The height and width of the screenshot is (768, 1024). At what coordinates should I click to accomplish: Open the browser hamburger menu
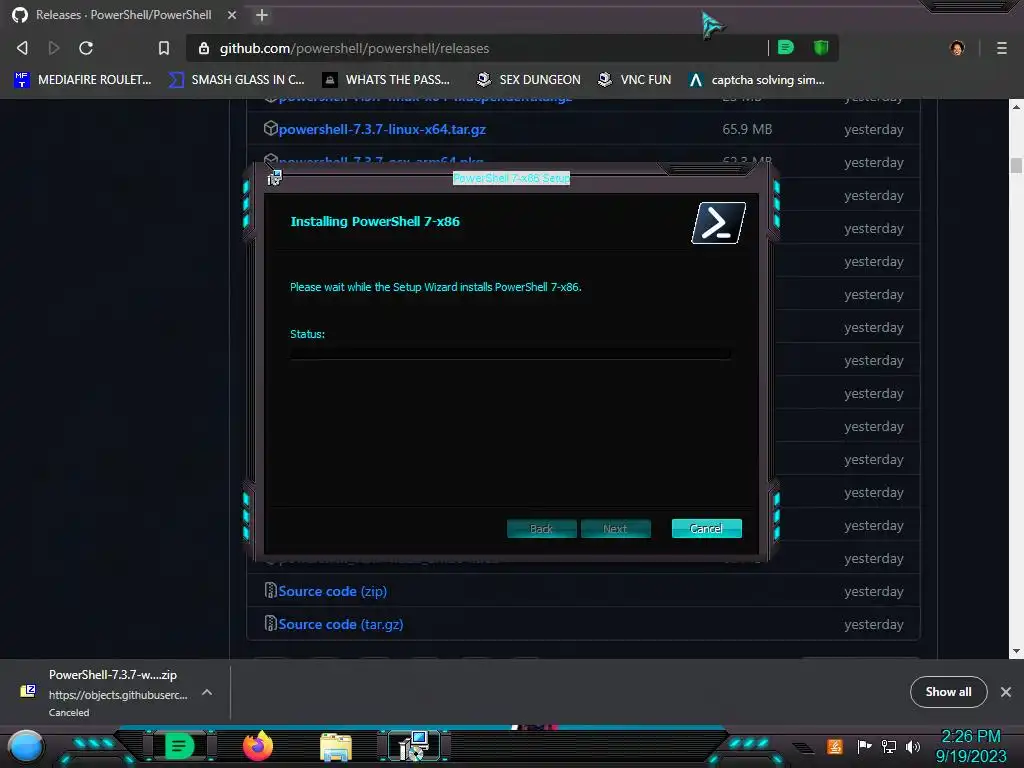[x=1001, y=48]
